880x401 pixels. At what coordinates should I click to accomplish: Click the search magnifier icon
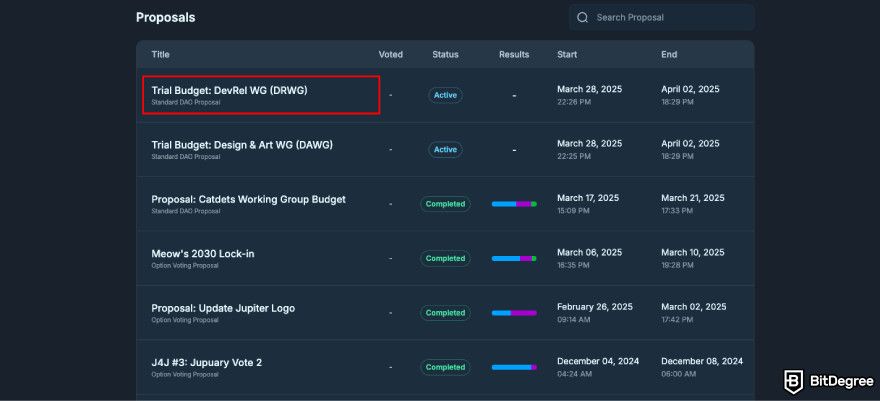pos(583,17)
